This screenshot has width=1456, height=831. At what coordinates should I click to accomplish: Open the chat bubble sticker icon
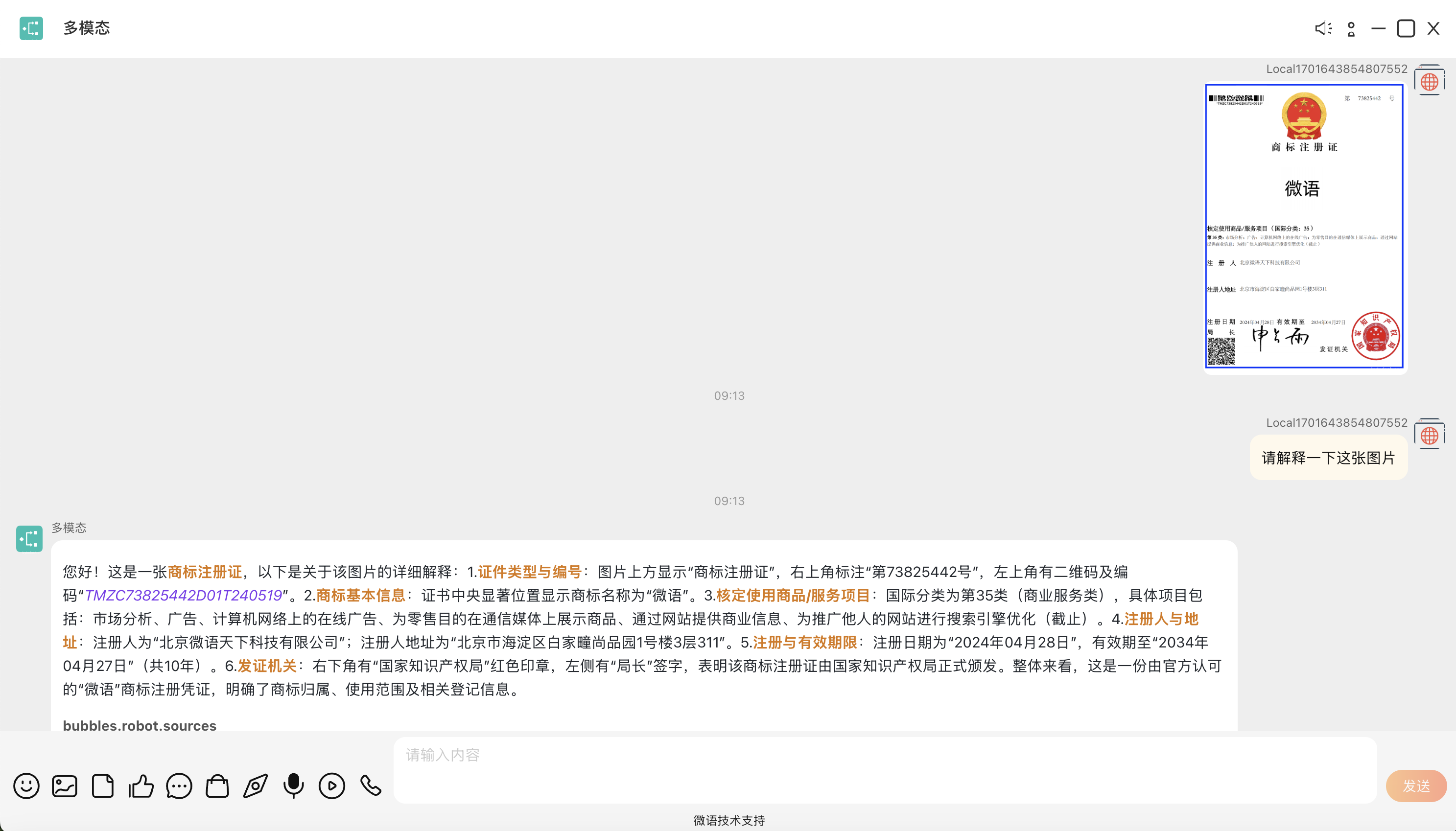click(x=179, y=786)
